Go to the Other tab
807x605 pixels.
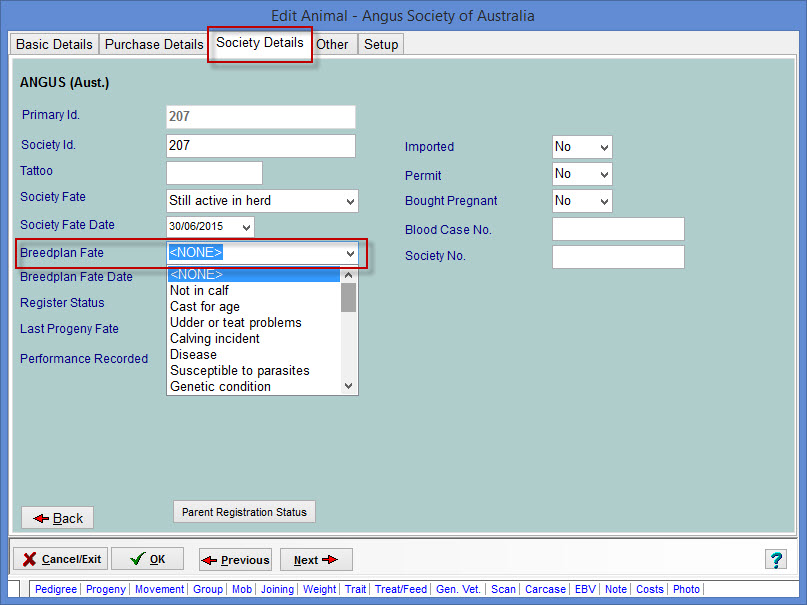[x=332, y=44]
